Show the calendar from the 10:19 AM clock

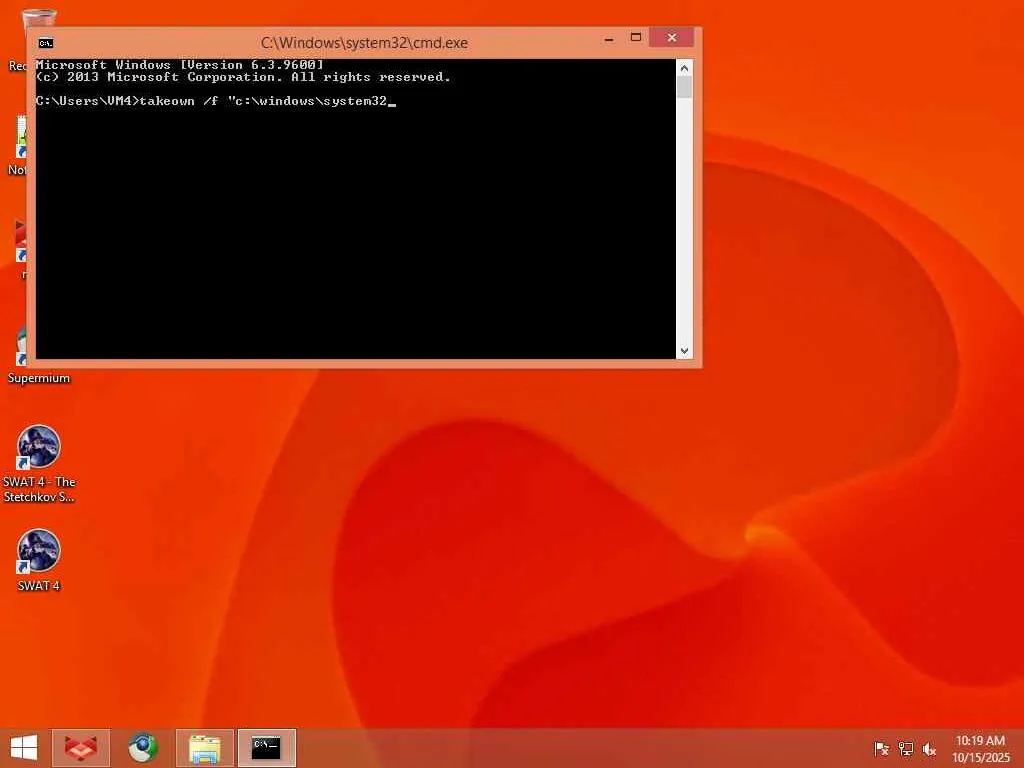click(980, 748)
